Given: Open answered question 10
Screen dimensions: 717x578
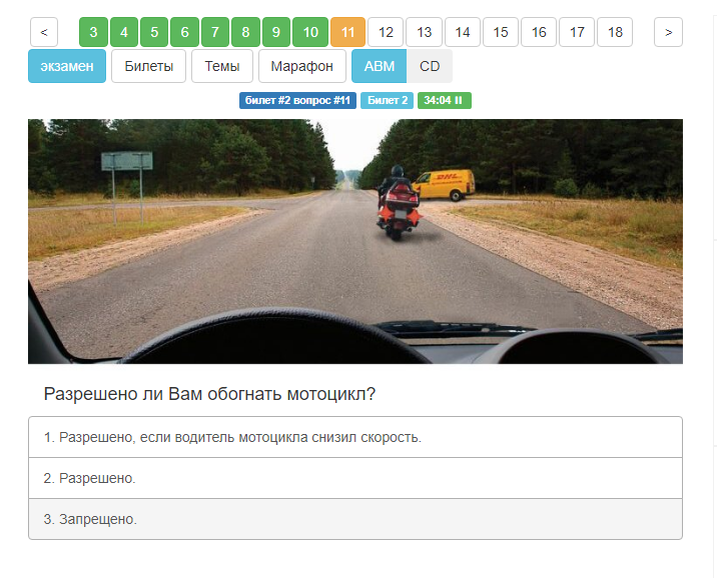Looking at the screenshot, I should [310, 32].
